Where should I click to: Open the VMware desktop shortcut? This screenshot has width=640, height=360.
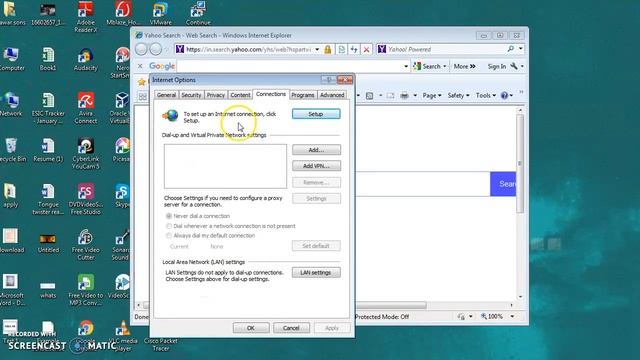click(x=160, y=13)
